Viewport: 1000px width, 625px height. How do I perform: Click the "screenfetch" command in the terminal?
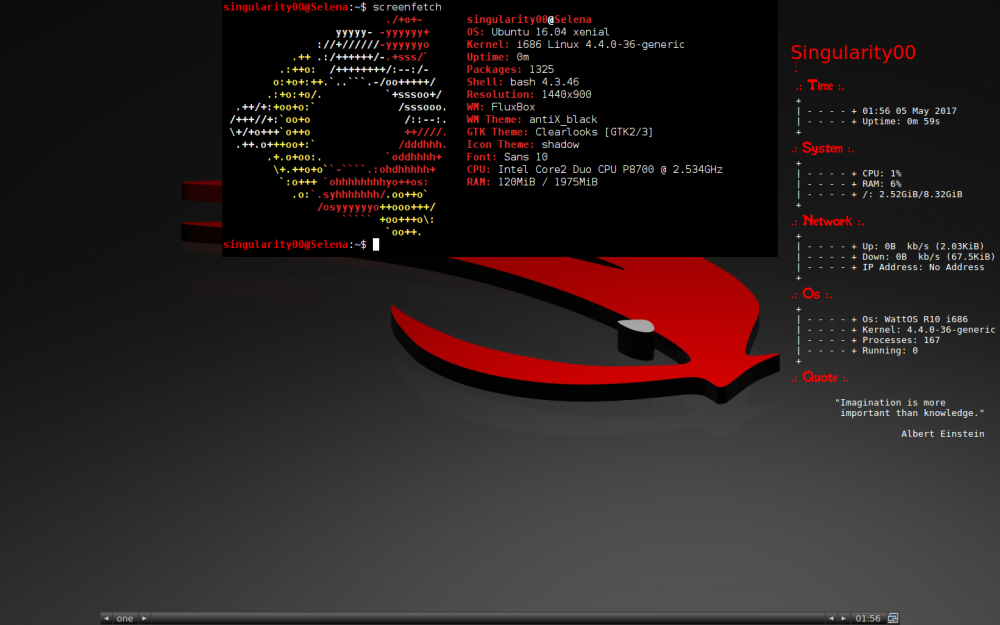407,7
